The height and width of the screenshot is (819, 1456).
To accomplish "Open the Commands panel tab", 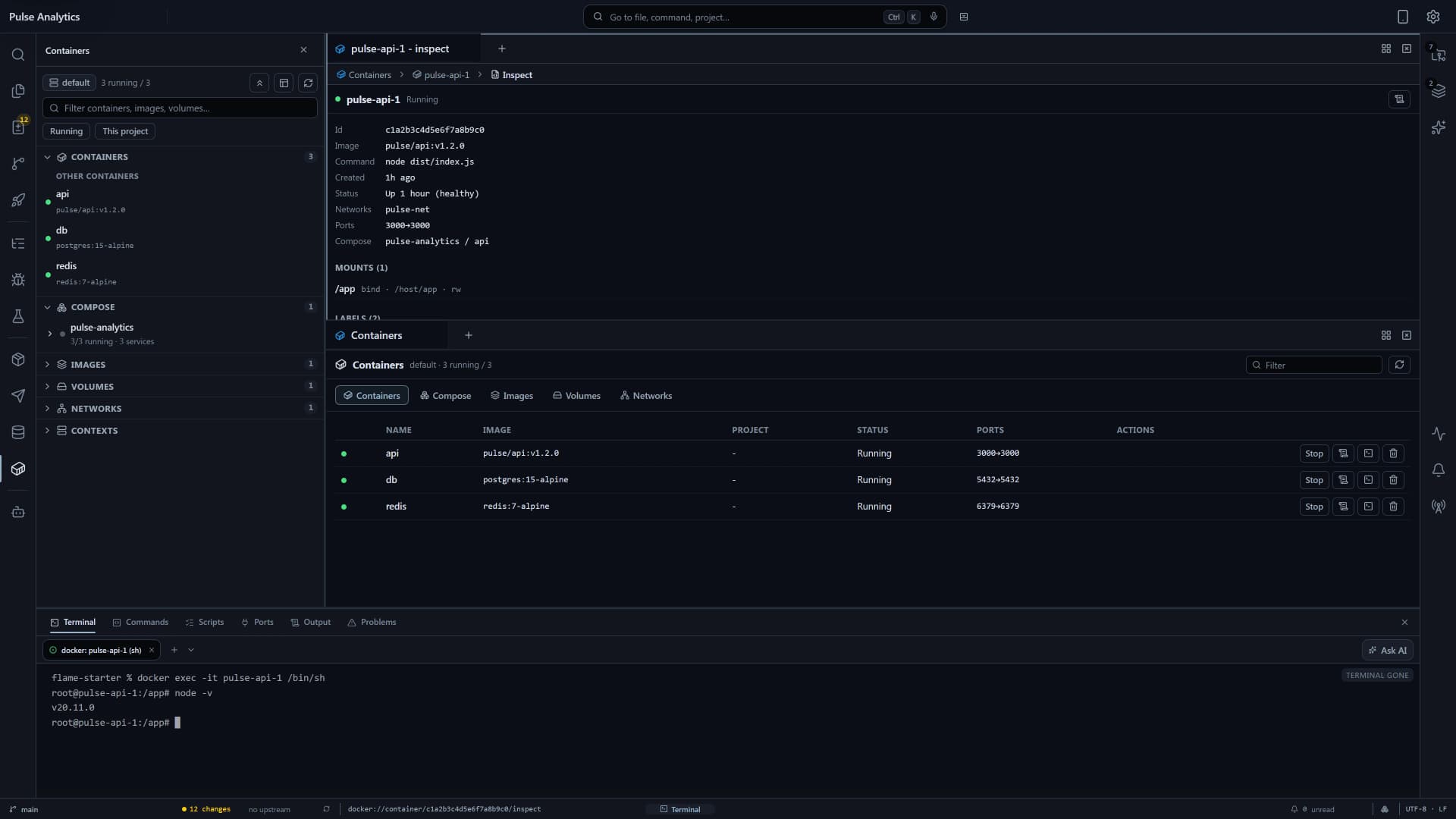I will [140, 622].
